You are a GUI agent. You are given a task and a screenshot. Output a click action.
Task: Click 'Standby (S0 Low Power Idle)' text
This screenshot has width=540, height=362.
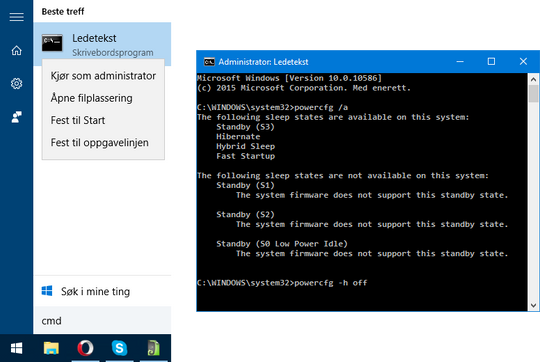coord(282,244)
